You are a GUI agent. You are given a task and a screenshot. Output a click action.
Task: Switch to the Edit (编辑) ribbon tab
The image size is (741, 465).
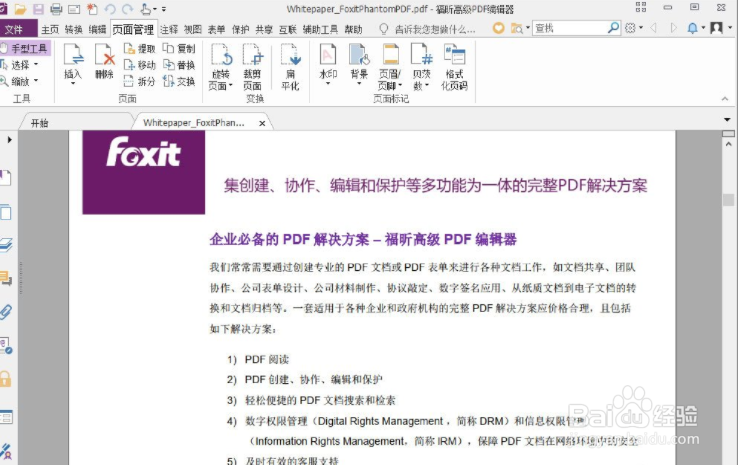click(x=97, y=29)
